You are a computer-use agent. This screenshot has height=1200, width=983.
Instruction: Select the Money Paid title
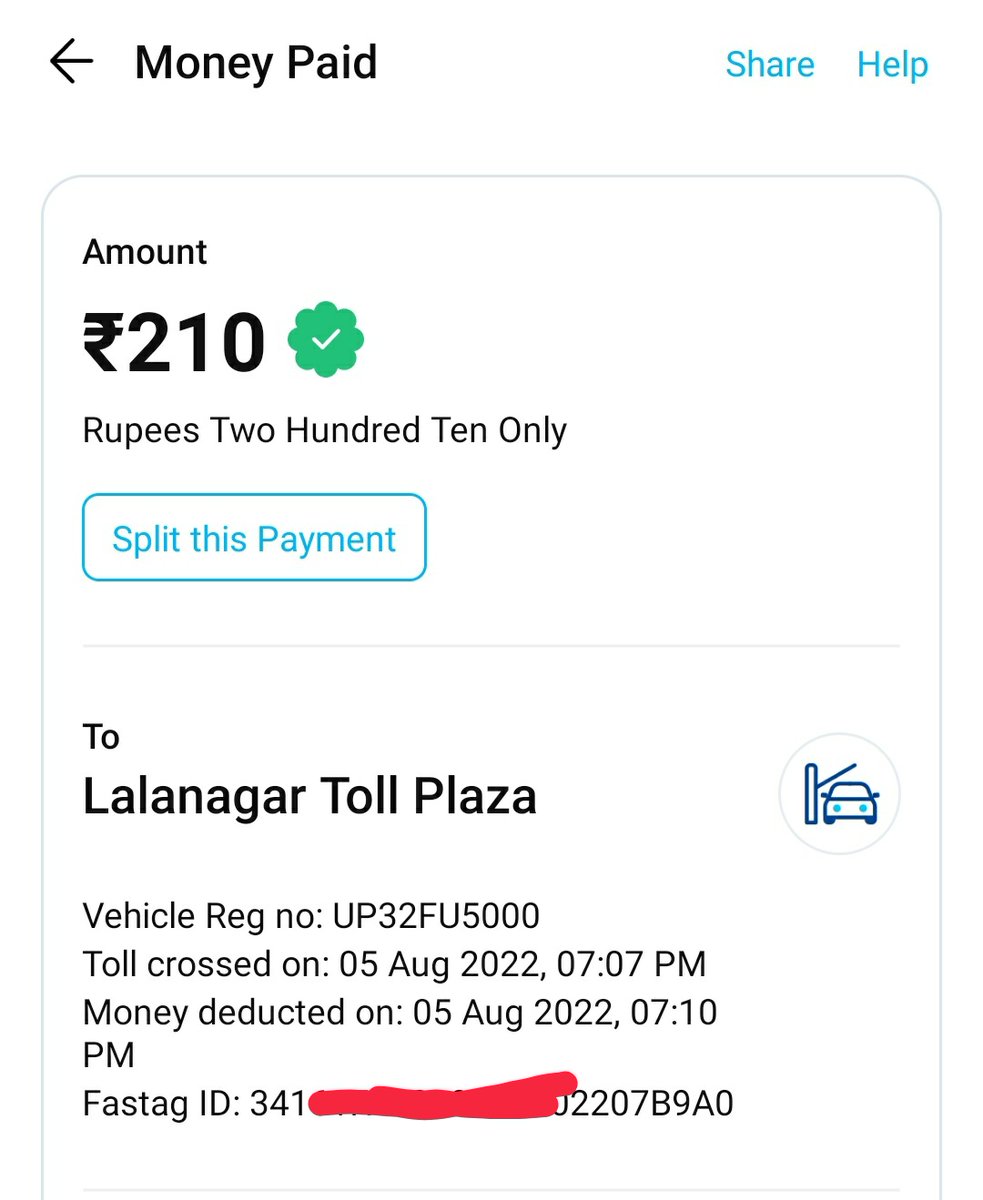(x=256, y=63)
